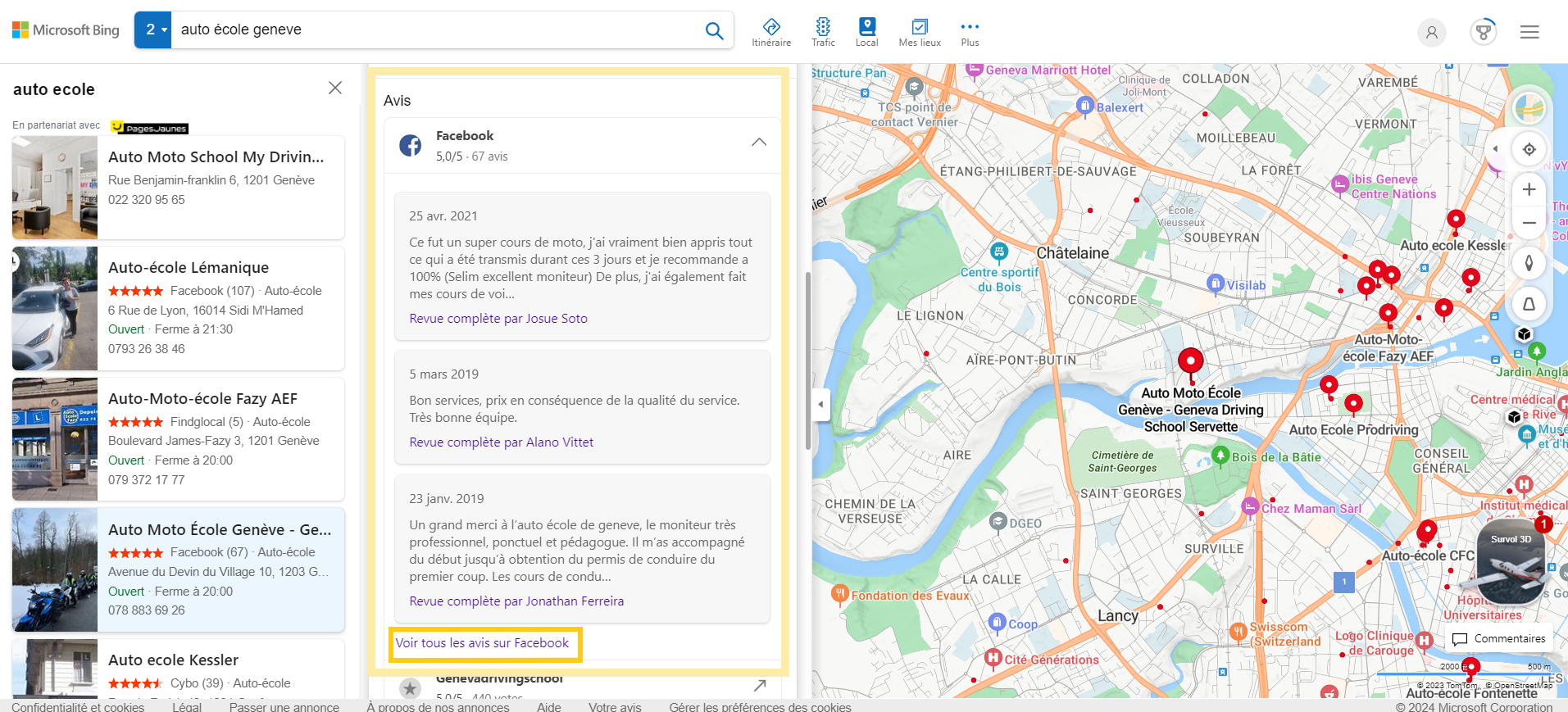Image resolution: width=1568 pixels, height=712 pixels.
Task: Click the Chez Maman Sàrl marker
Action: [x=1250, y=506]
